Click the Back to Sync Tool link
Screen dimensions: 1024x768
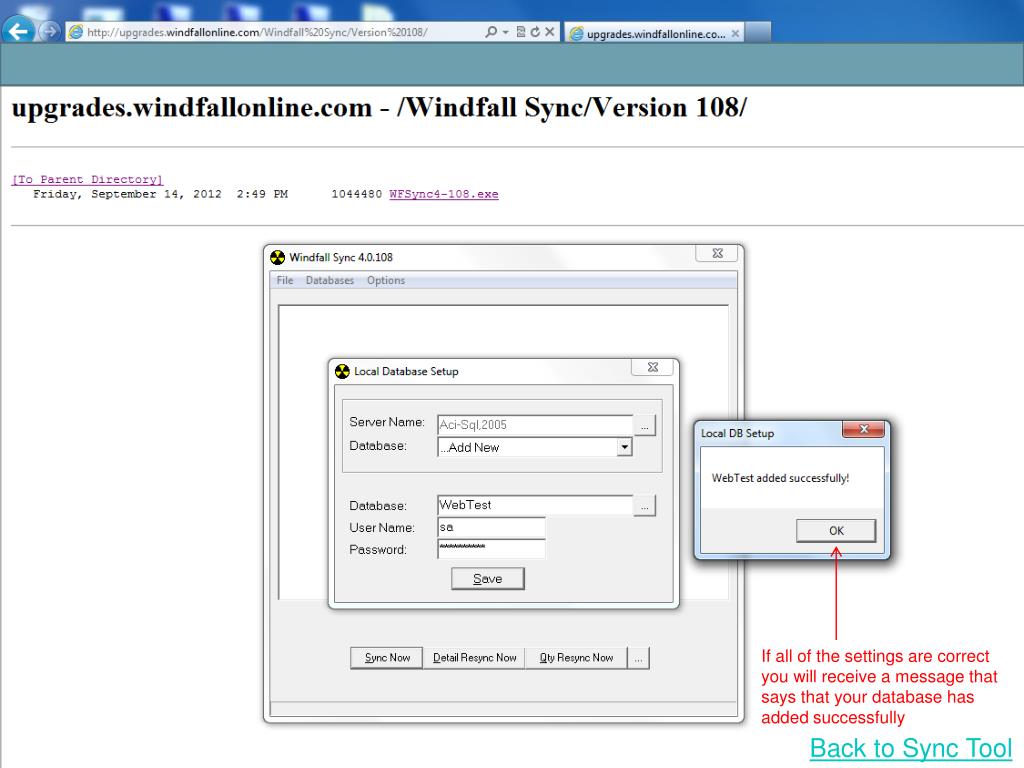click(911, 748)
